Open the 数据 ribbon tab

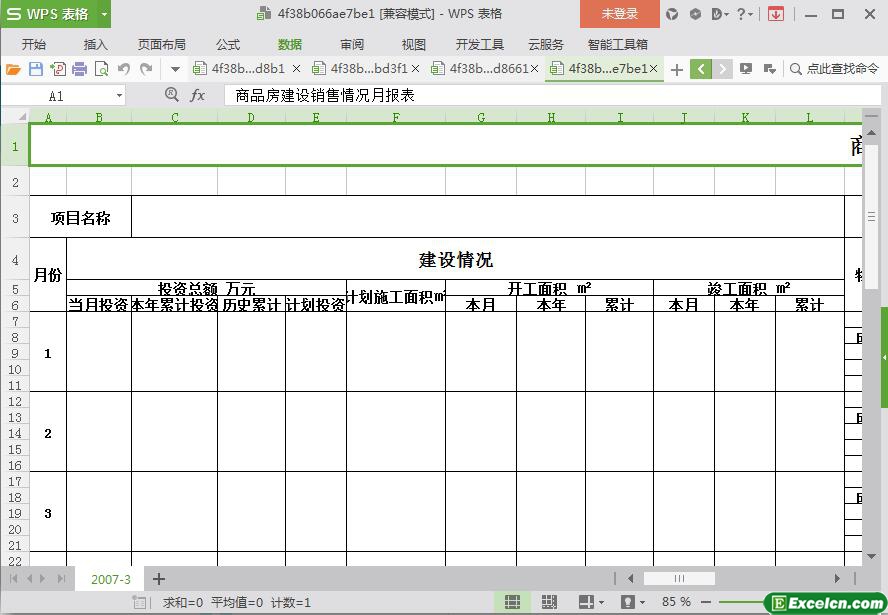(290, 45)
